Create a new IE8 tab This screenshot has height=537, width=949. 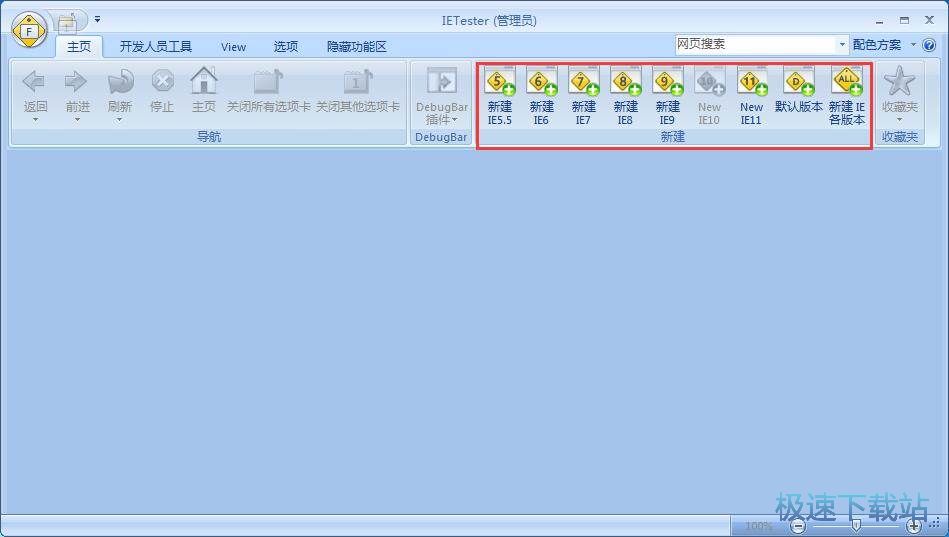(x=625, y=96)
